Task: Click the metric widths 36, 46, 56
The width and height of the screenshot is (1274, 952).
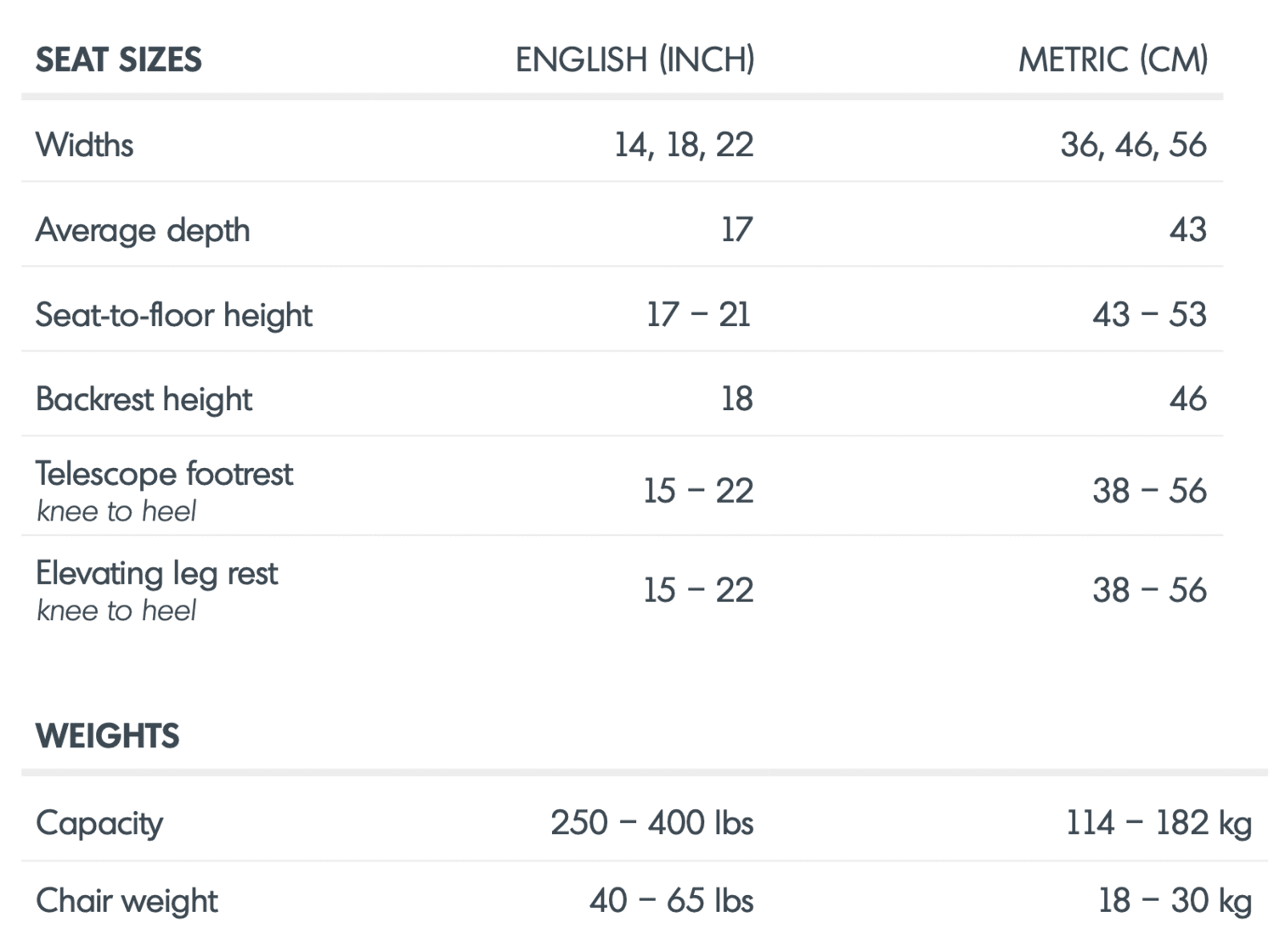Action: tap(1133, 145)
